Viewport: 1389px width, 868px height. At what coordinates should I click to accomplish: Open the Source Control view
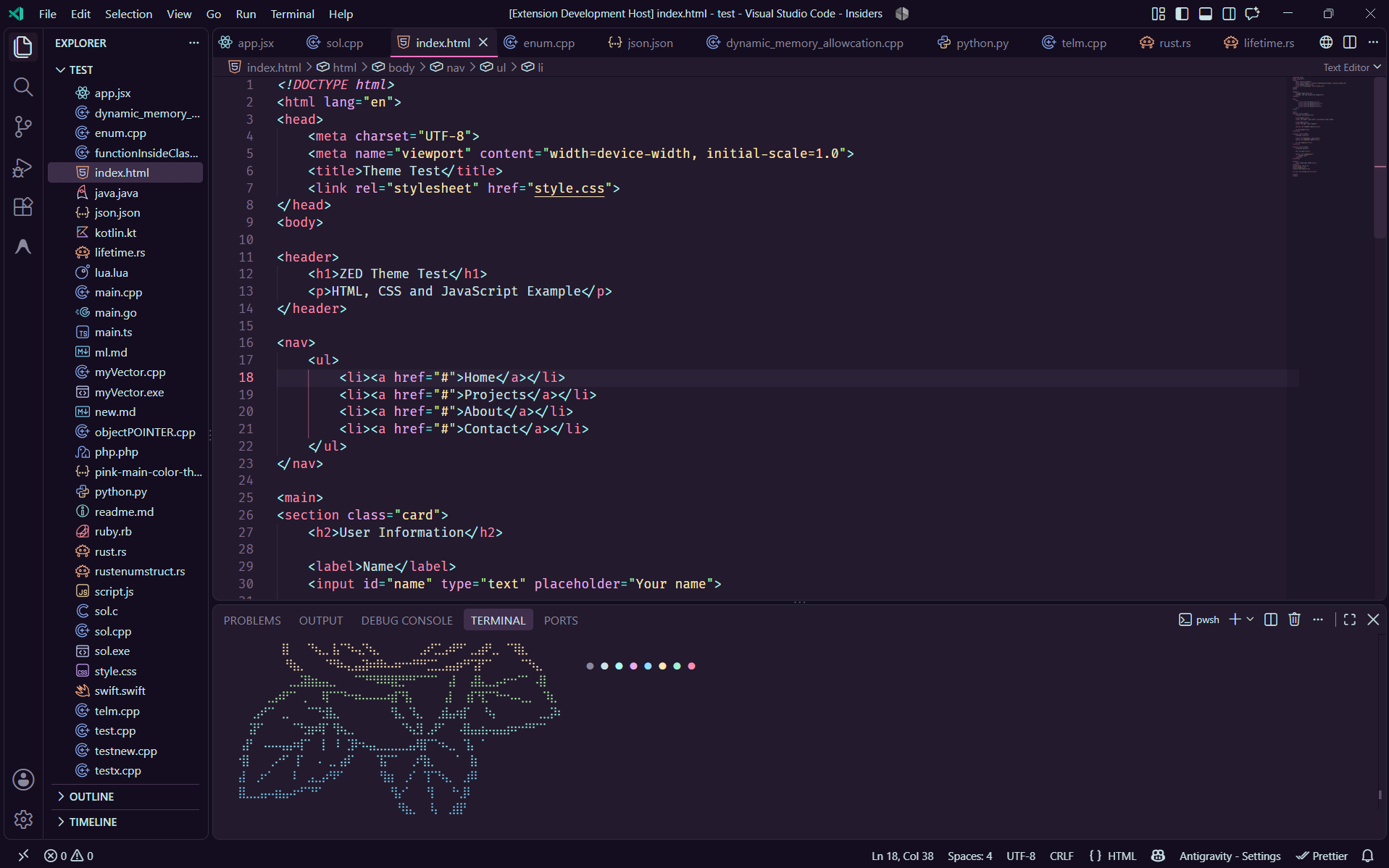[23, 128]
